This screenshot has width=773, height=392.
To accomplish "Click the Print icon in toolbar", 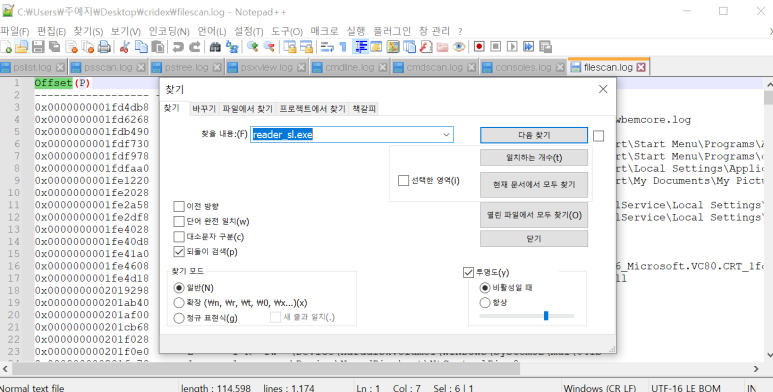I will tap(104, 47).
